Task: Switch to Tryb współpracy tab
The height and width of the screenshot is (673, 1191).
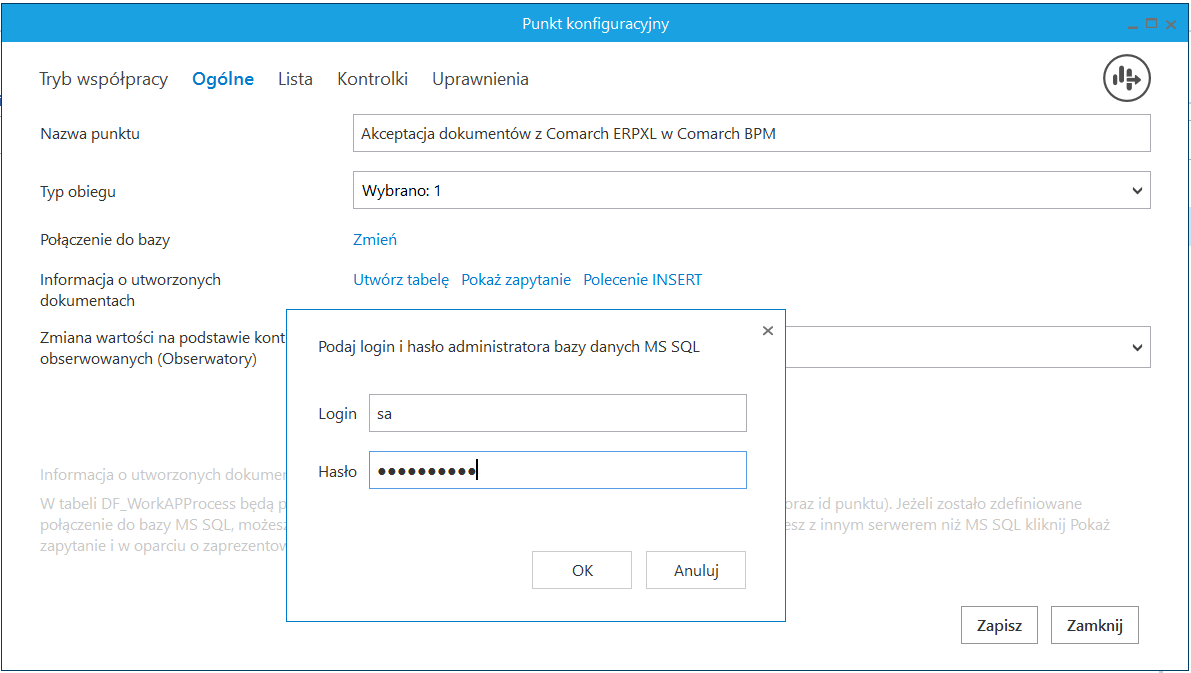Action: tap(103, 79)
